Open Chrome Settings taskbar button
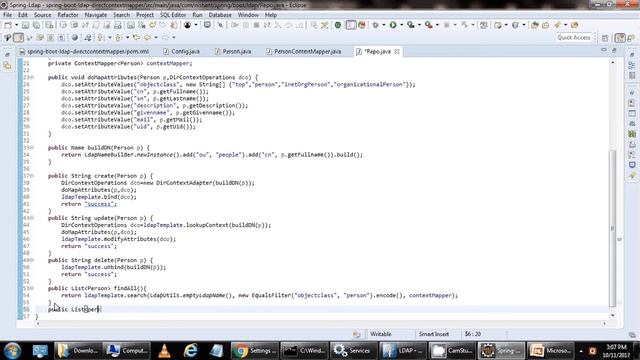Screen dimensions: 640x360 click(x=255, y=351)
